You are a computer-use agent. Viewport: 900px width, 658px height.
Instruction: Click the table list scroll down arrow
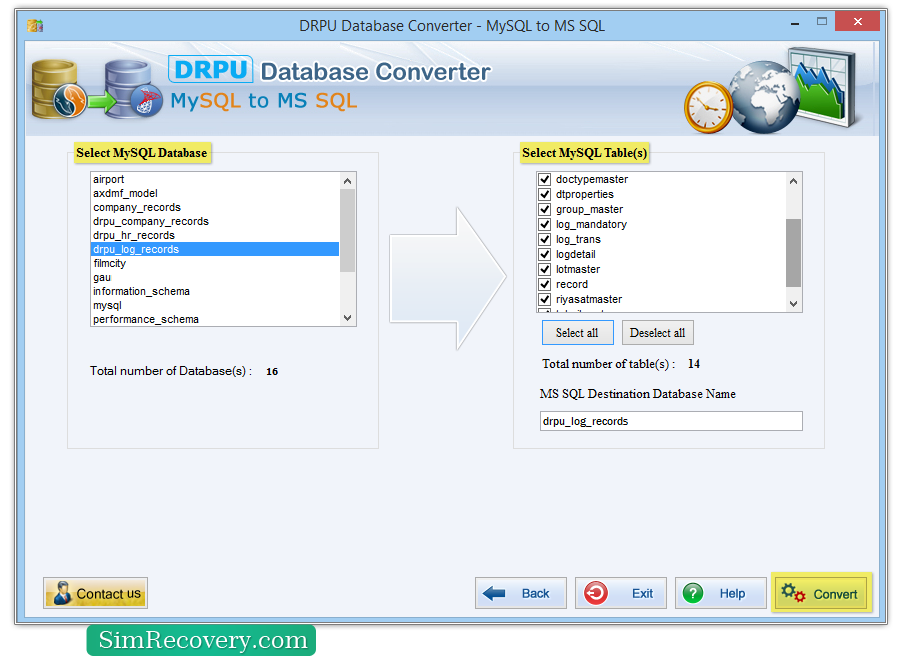[793, 304]
